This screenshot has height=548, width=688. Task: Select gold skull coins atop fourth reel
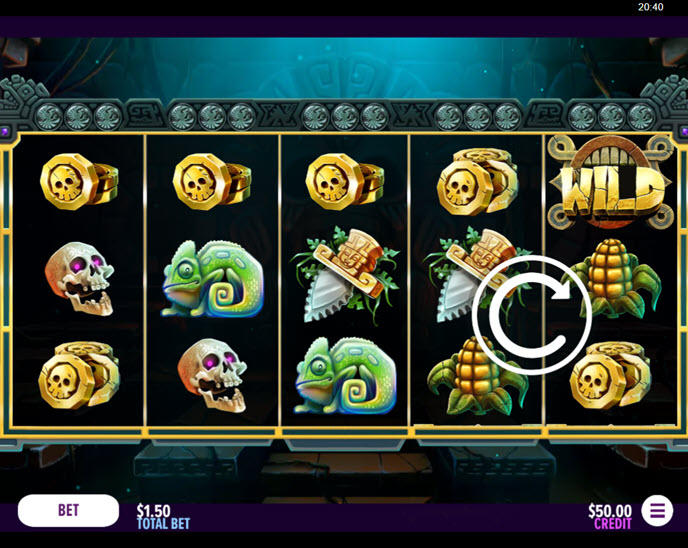pyautogui.click(x=477, y=182)
